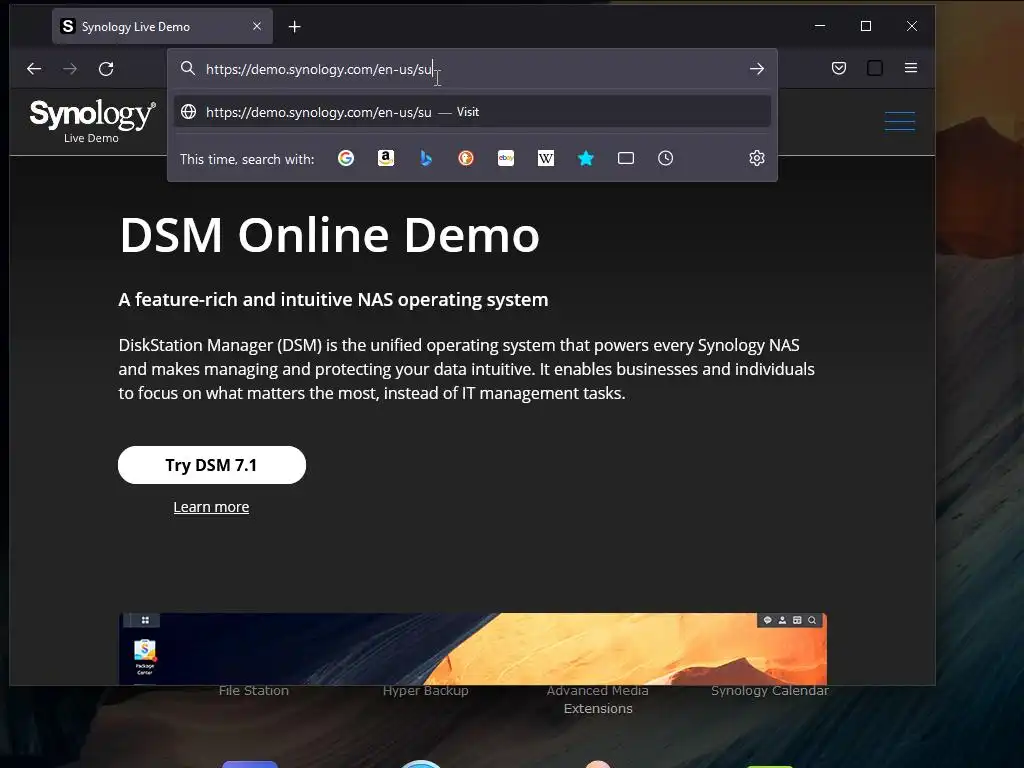The height and width of the screenshot is (768, 1024).
Task: Search this time with Bing
Action: (426, 158)
